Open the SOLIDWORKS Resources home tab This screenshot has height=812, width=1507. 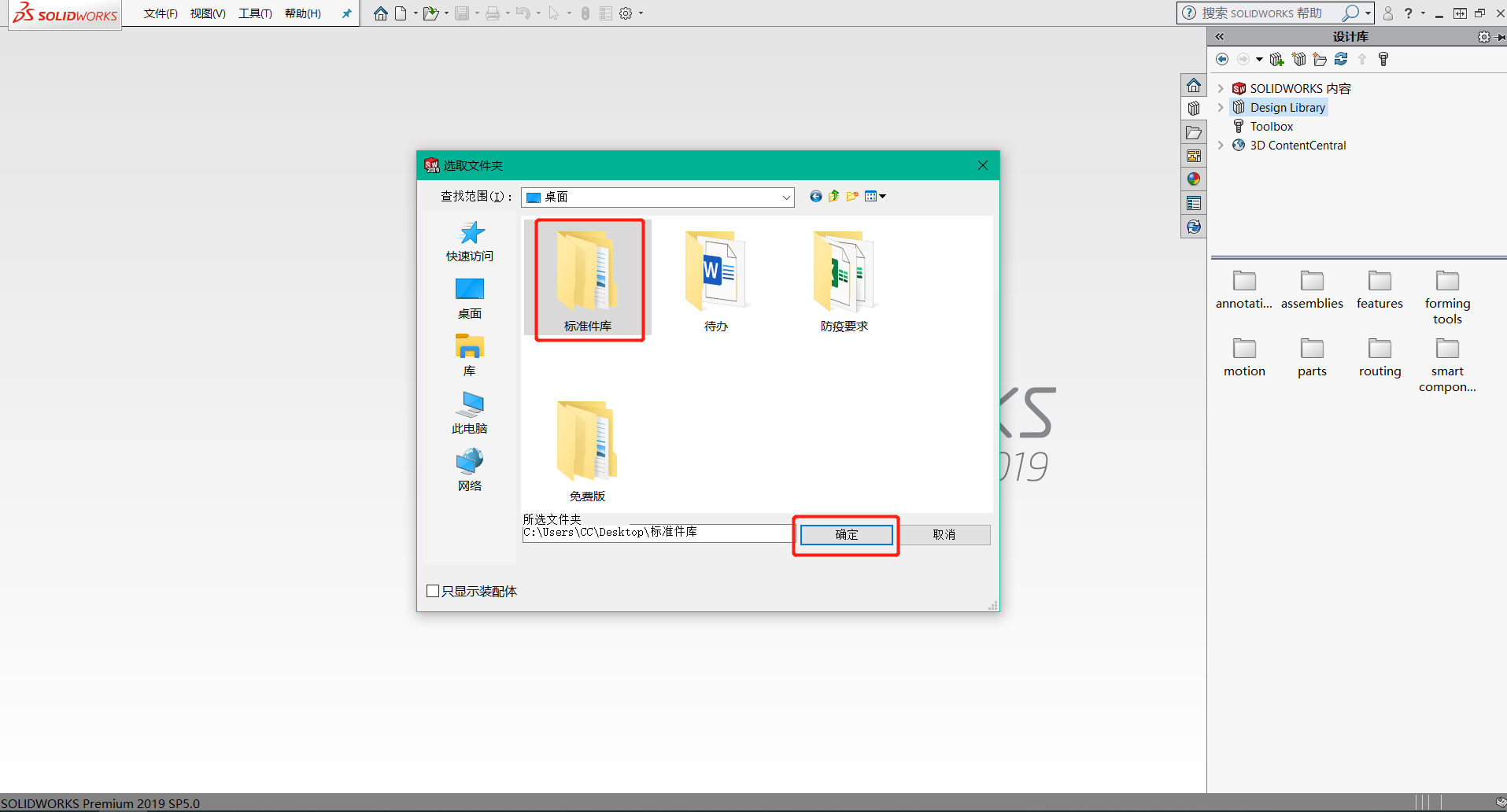1194,84
